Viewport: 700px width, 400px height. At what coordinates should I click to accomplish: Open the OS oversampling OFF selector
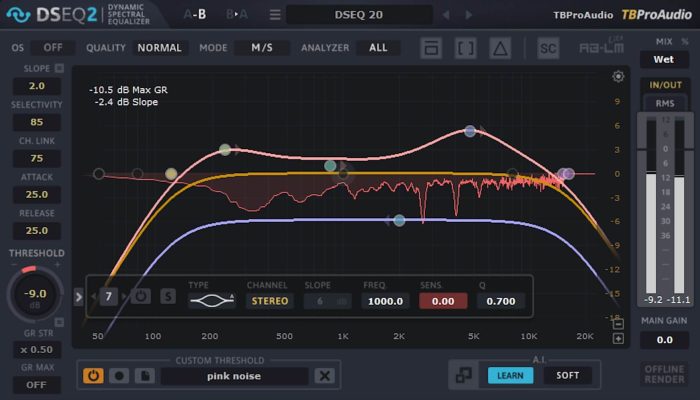click(53, 48)
